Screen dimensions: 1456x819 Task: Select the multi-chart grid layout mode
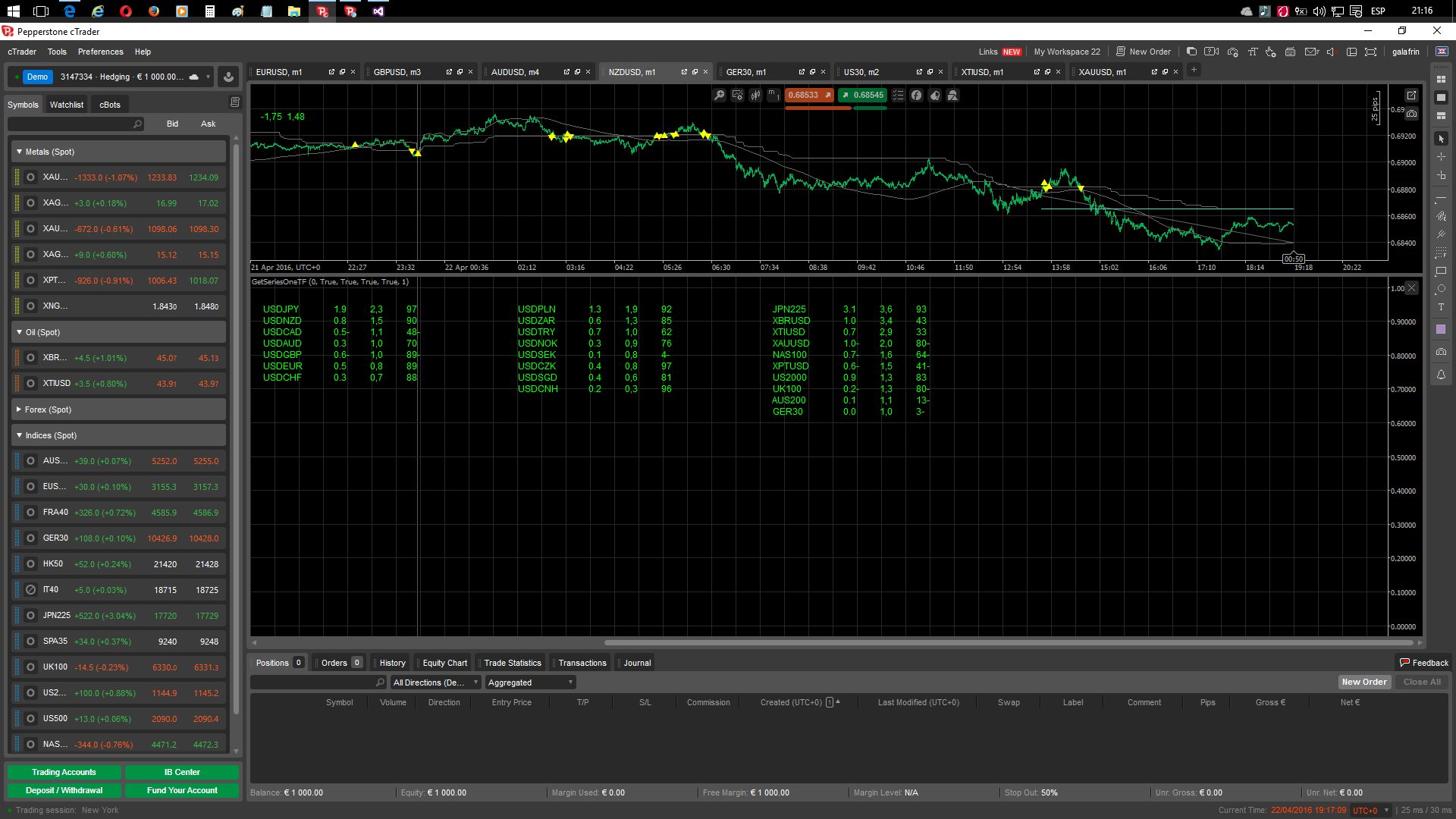click(x=1441, y=79)
